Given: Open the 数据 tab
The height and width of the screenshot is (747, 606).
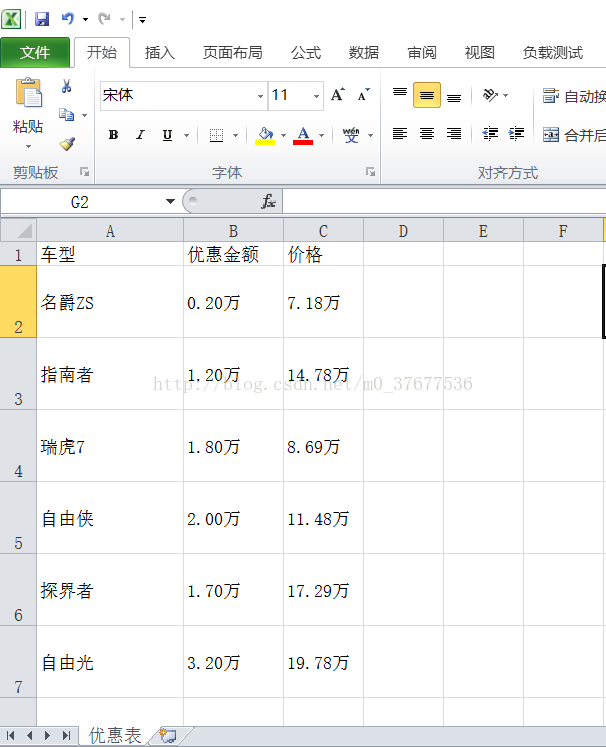Looking at the screenshot, I should 364,52.
